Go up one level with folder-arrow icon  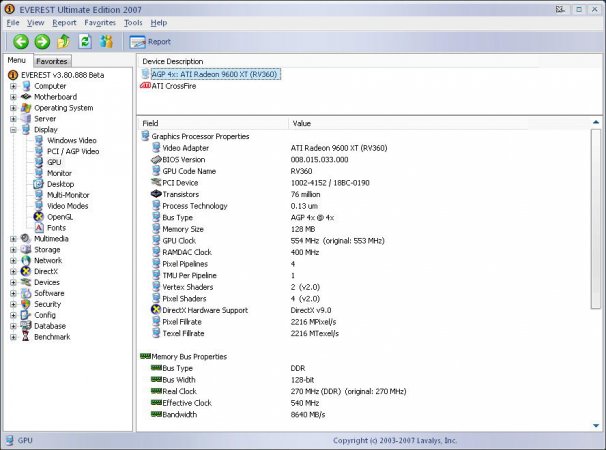(x=64, y=41)
